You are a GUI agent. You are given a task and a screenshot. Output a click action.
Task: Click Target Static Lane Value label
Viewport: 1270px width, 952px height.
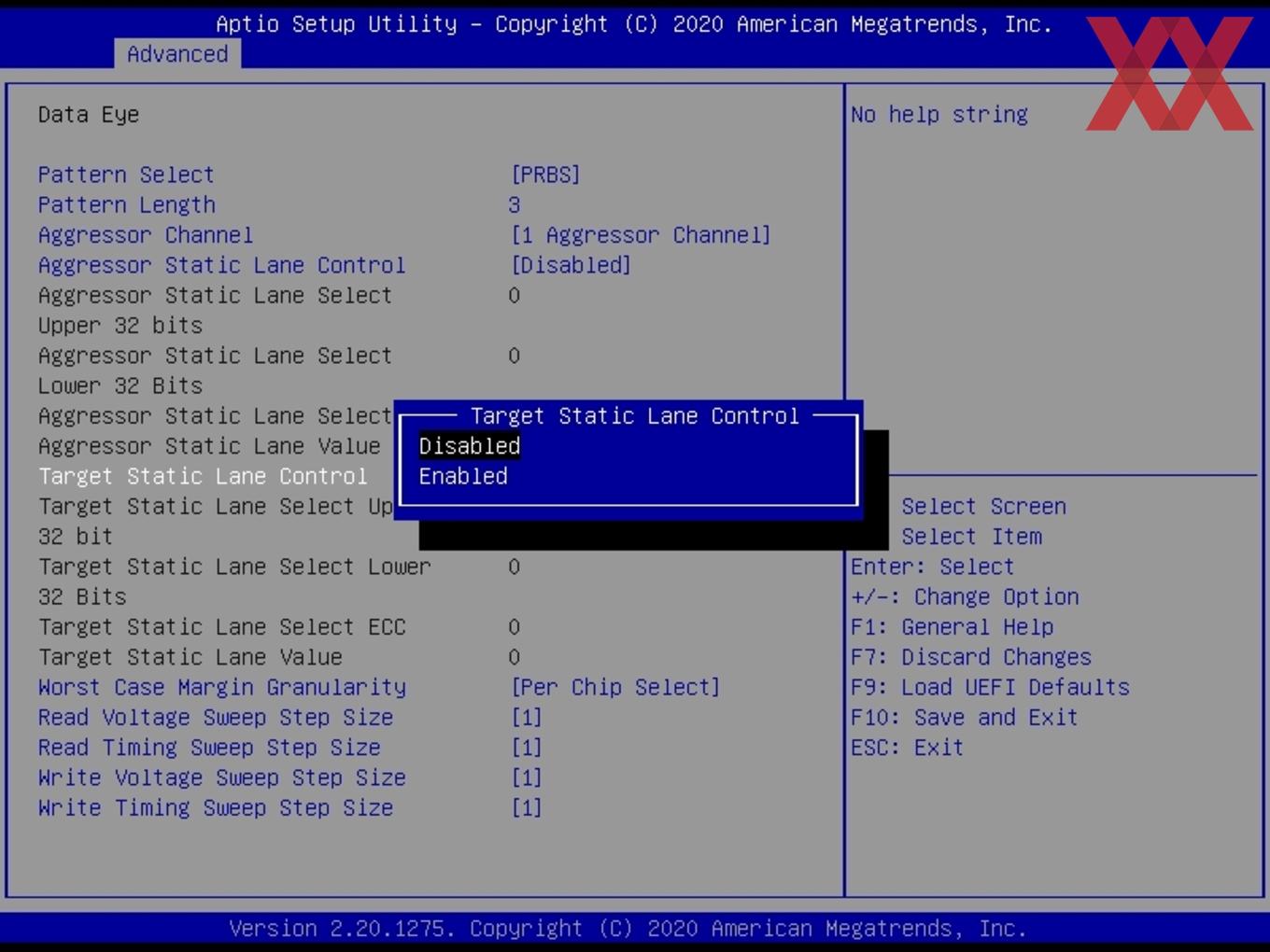190,657
